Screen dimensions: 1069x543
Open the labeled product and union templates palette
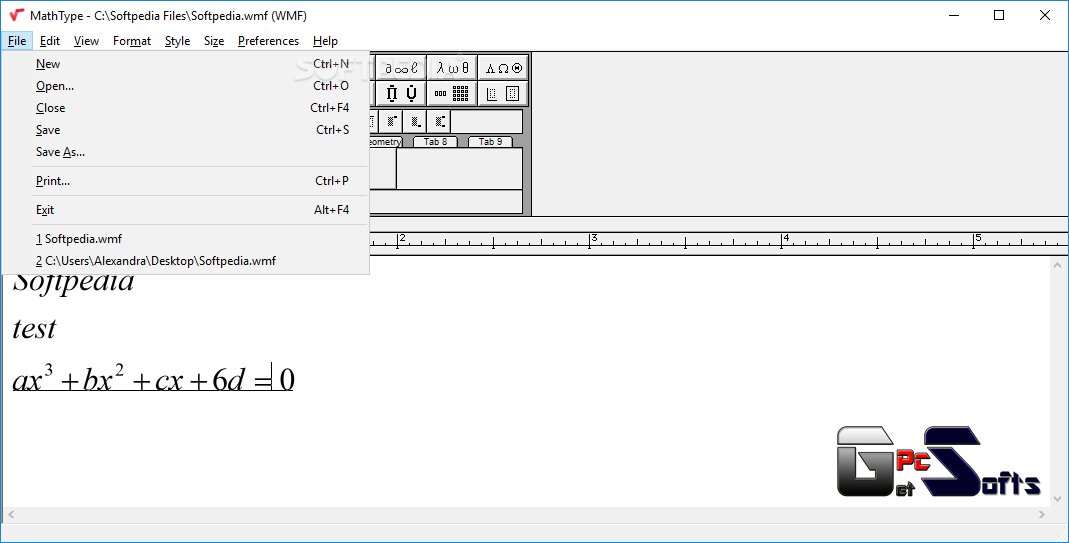click(402, 93)
